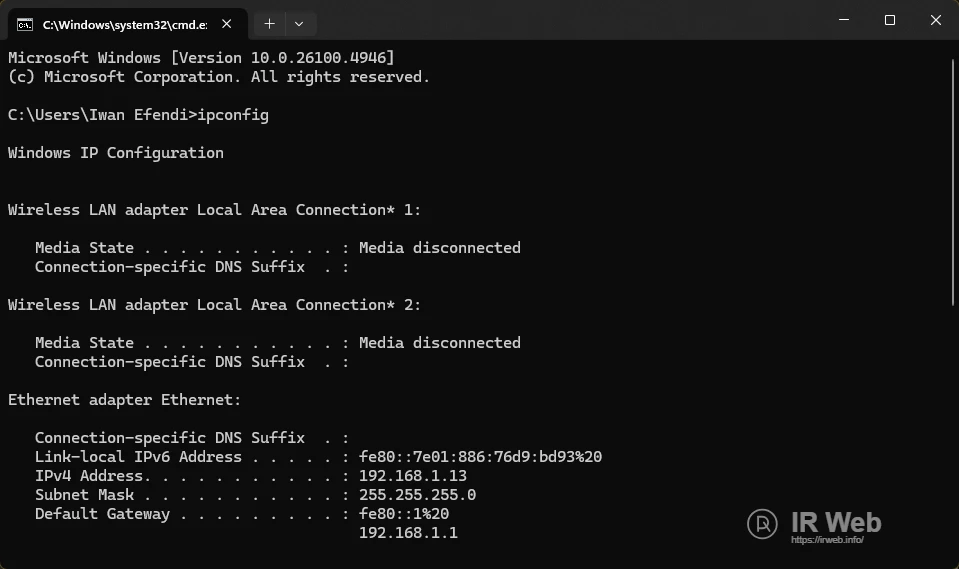Click the default gateway 192.168.1.1
This screenshot has width=959, height=569.
pos(408,533)
